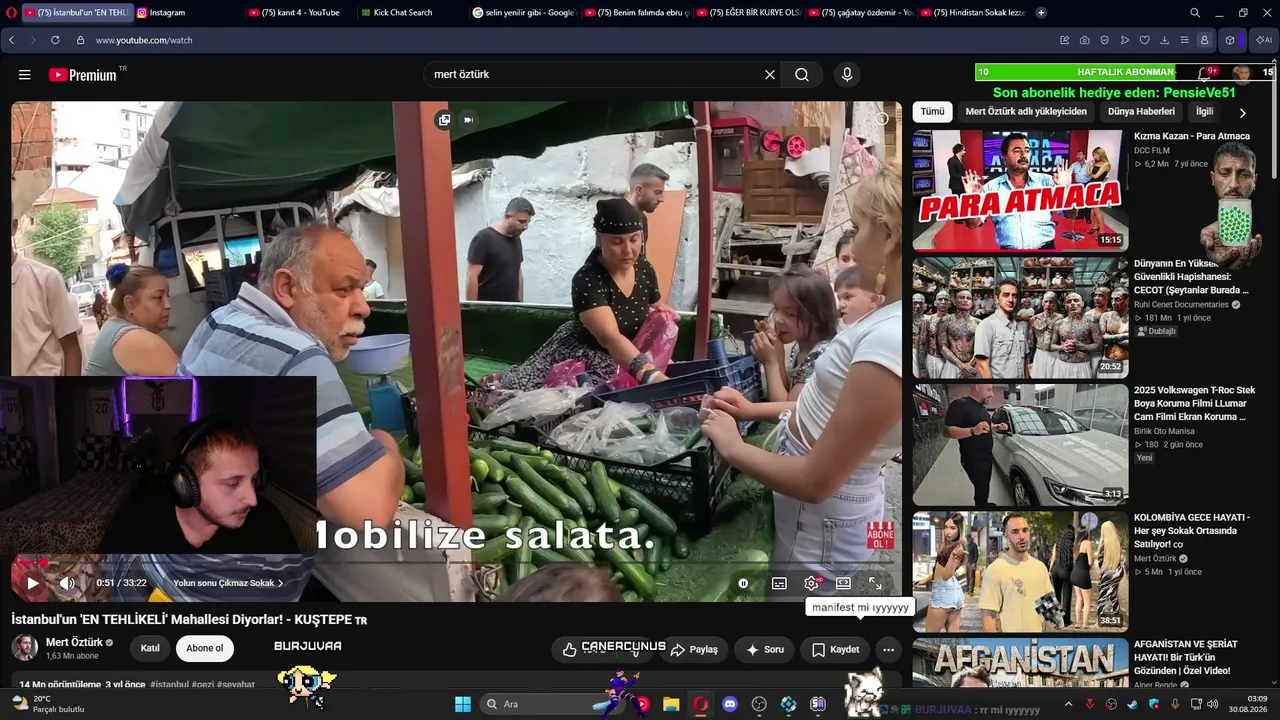The image size is (1280, 720).
Task: Click the browser address bar
Action: tap(560, 40)
